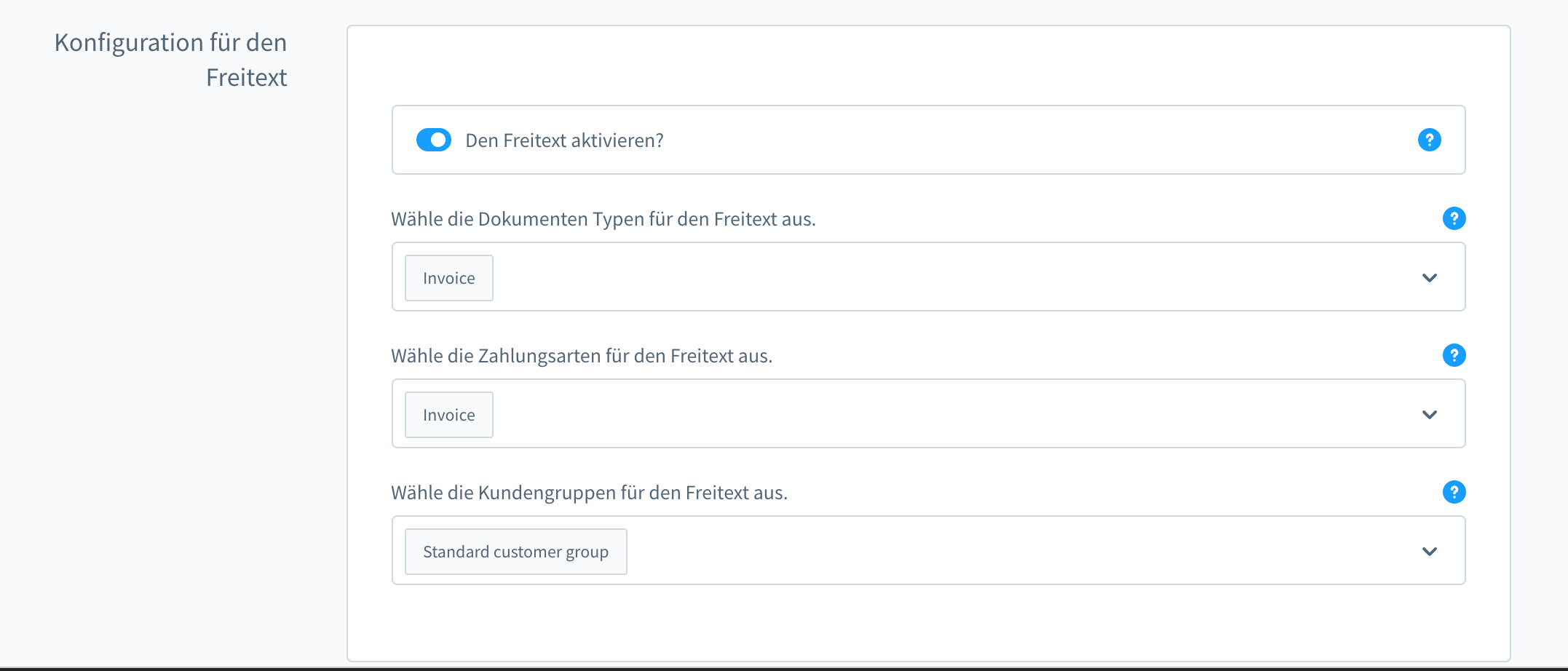Image resolution: width=1568 pixels, height=671 pixels.
Task: Select the Invoice tag in Dokumenten Typen
Action: (x=448, y=278)
